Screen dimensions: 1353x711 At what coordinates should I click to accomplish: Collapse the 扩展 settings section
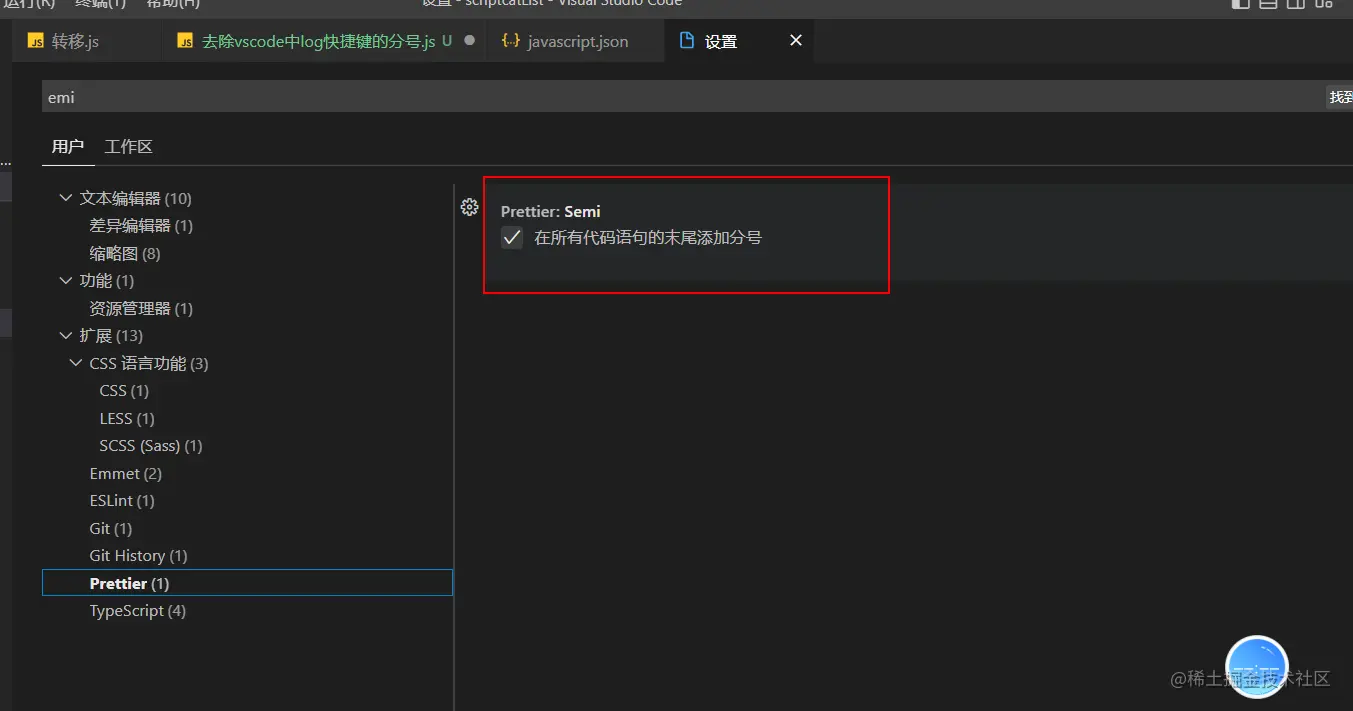(65, 335)
